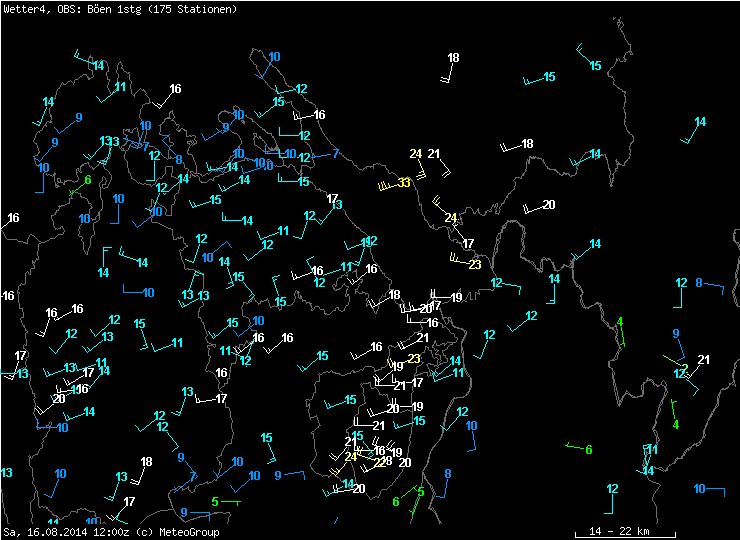This screenshot has height=540, width=740.
Task: Click the yellow 22 gust value
Action: point(379,462)
